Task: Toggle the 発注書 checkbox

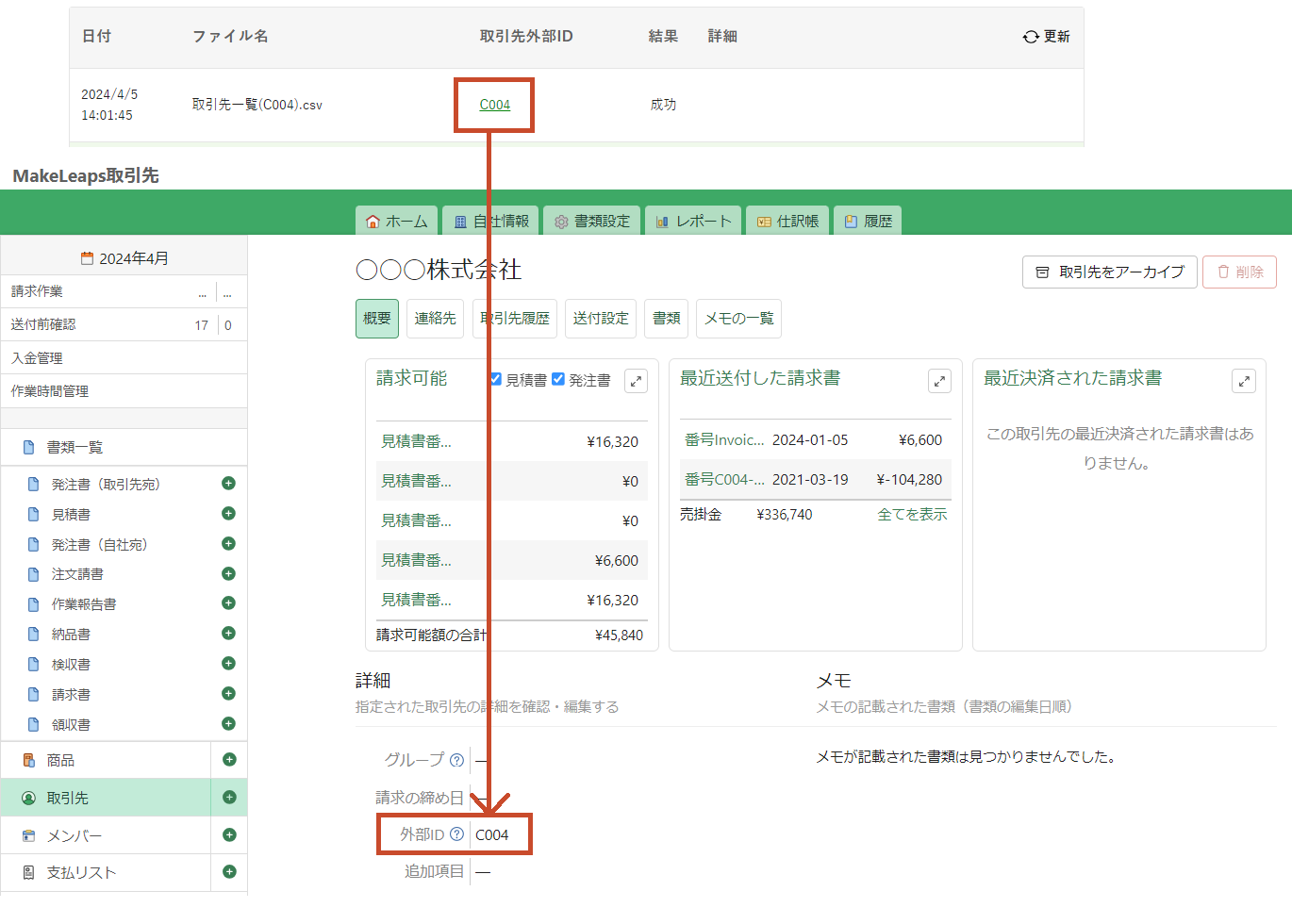Action: click(558, 379)
